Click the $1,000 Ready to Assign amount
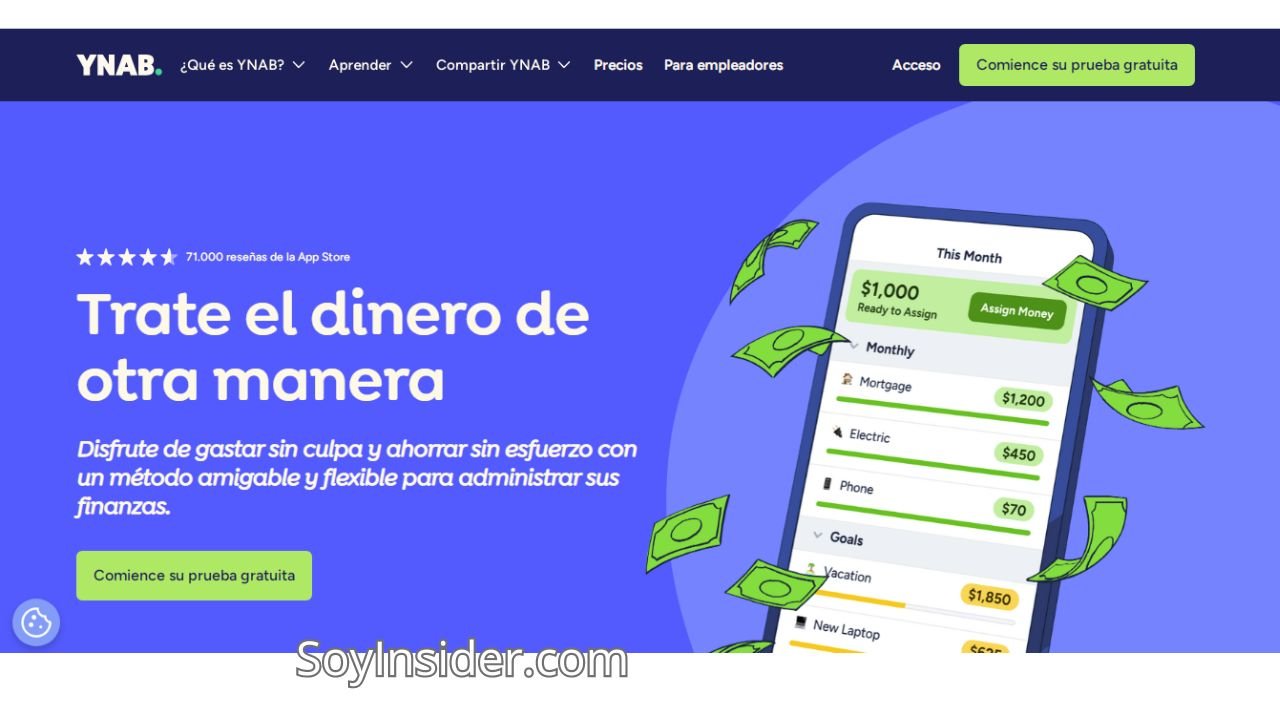Image resolution: width=1280 pixels, height=720 pixels. click(890, 290)
